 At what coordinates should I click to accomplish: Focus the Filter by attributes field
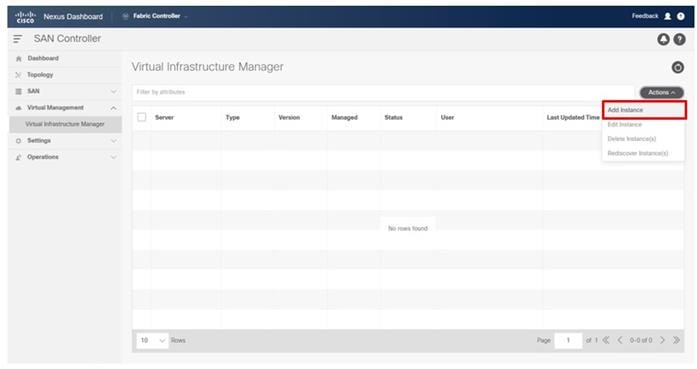point(382,92)
